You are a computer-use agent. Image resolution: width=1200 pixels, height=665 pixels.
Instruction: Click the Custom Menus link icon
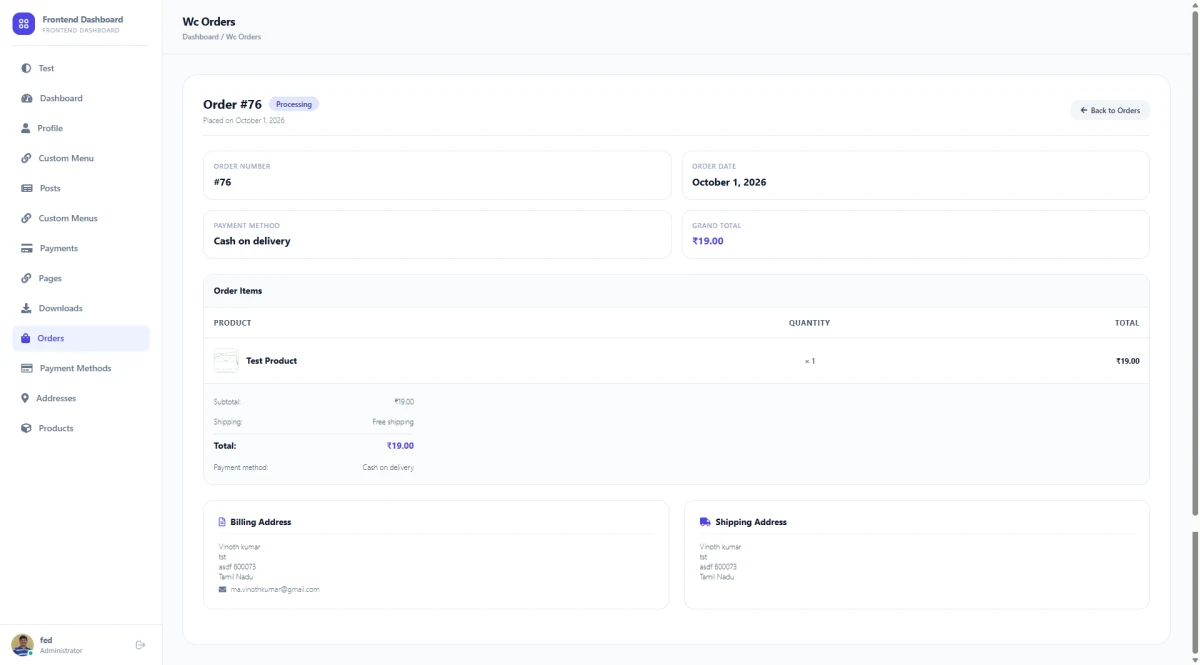point(26,218)
